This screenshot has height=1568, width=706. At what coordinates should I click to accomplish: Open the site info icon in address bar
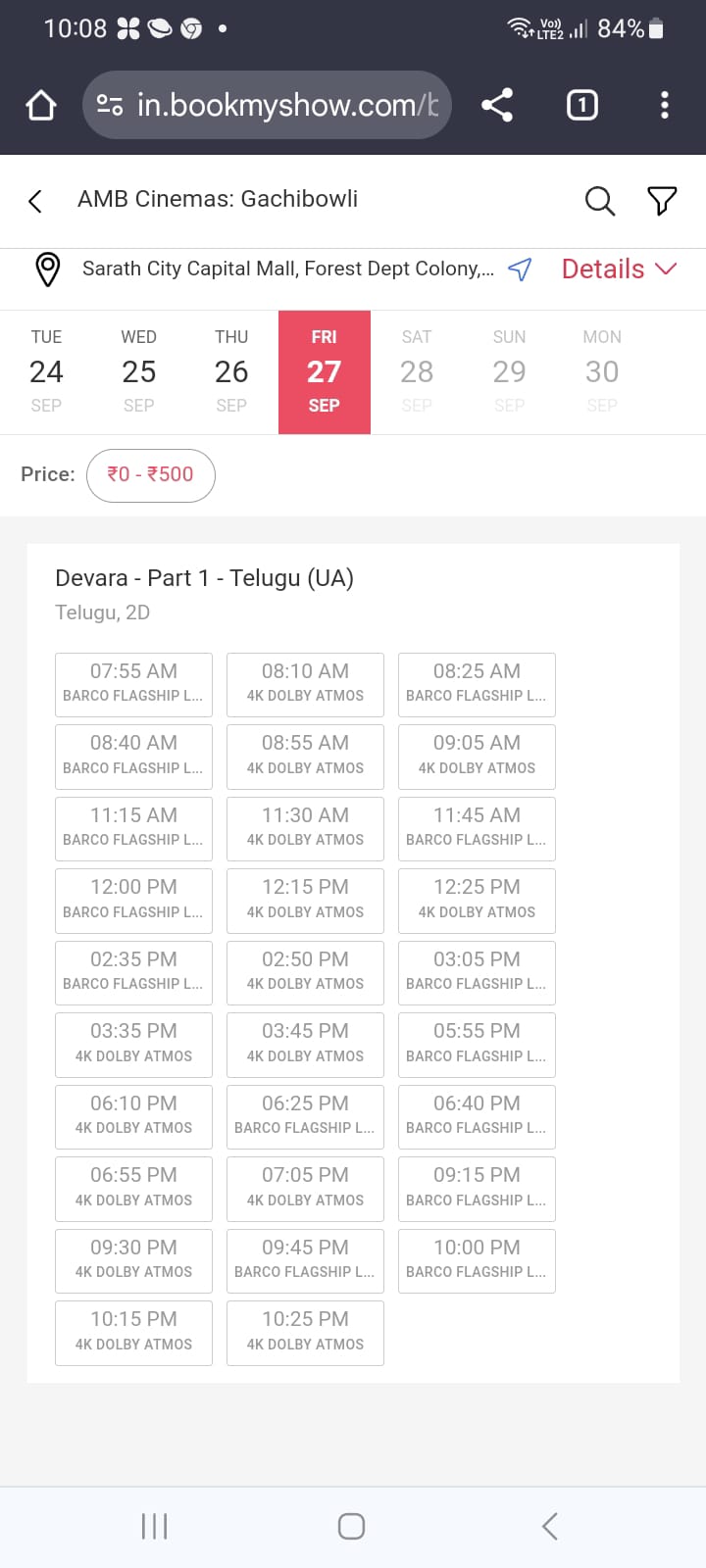[x=110, y=105]
